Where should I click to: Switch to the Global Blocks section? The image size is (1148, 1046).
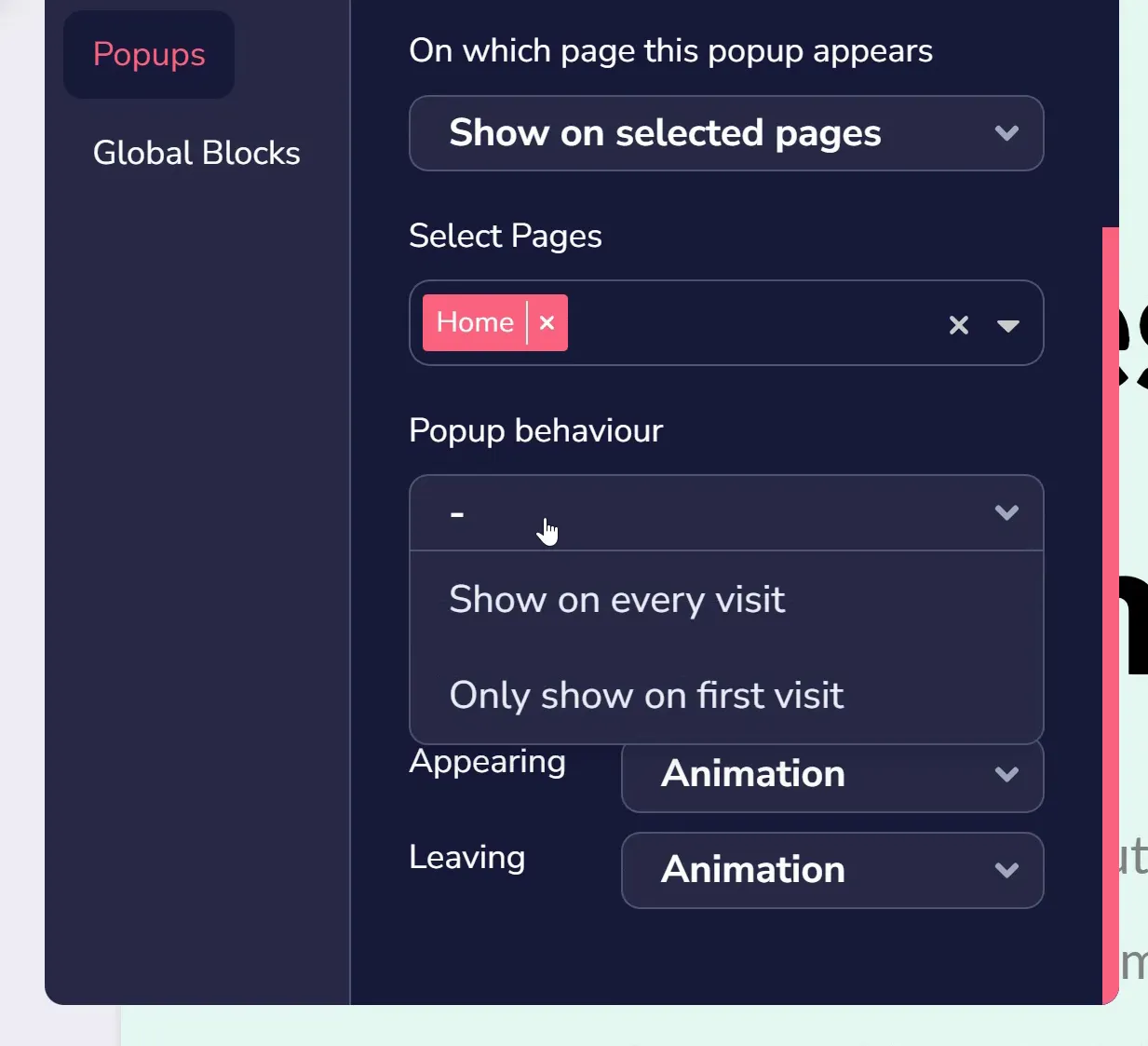196,153
